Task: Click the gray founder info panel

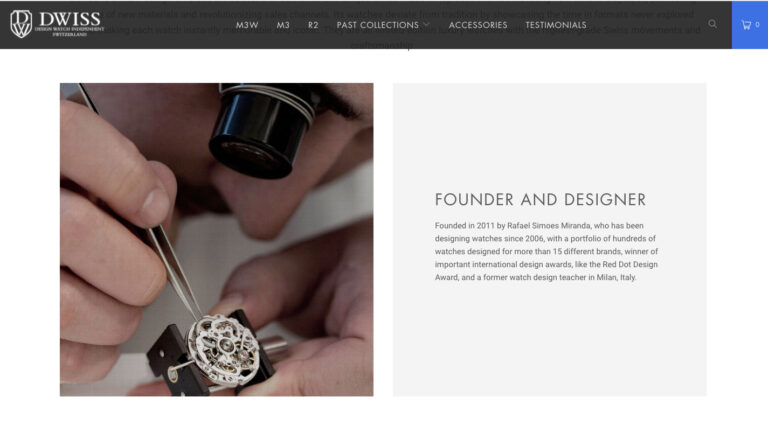Action: pos(550,239)
